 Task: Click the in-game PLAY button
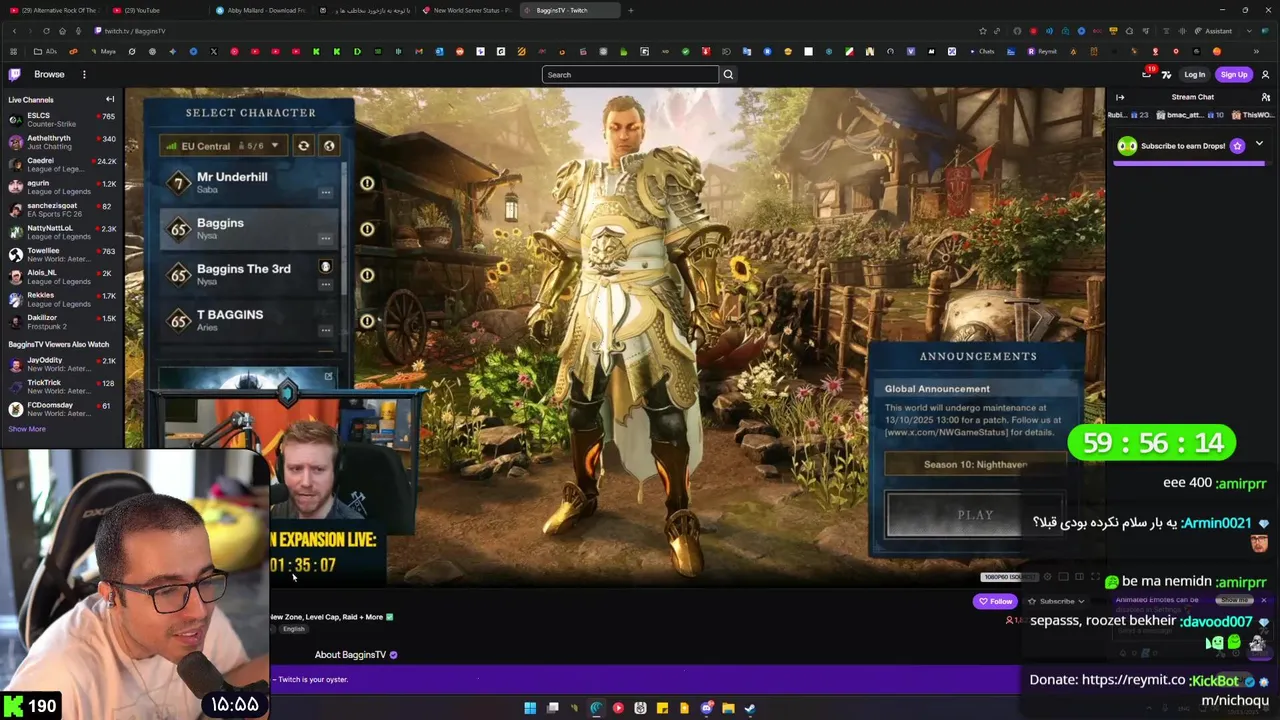click(x=975, y=515)
